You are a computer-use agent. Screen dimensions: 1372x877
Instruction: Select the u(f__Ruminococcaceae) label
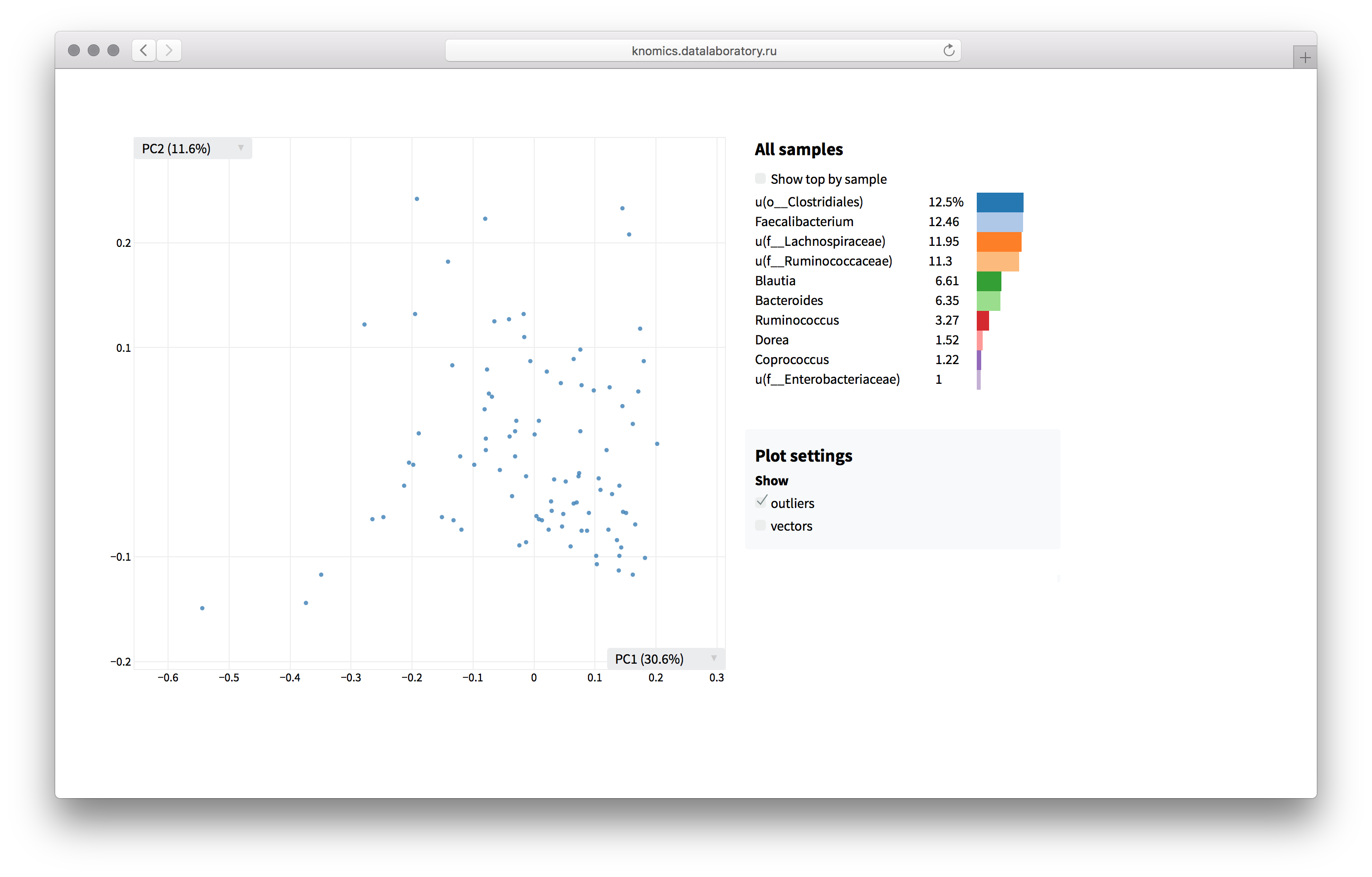point(823,262)
